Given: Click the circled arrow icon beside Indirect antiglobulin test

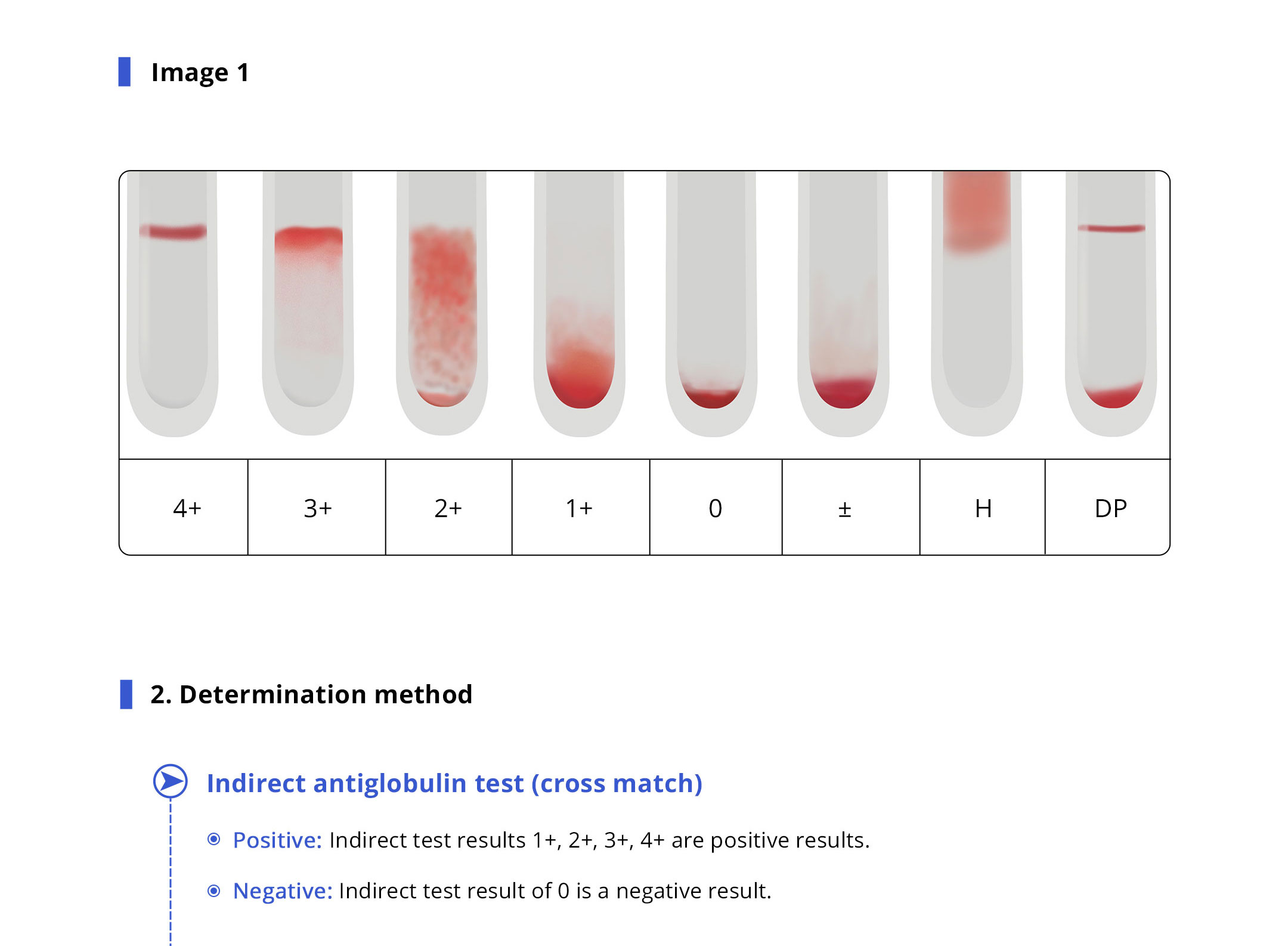Looking at the screenshot, I should tap(171, 781).
